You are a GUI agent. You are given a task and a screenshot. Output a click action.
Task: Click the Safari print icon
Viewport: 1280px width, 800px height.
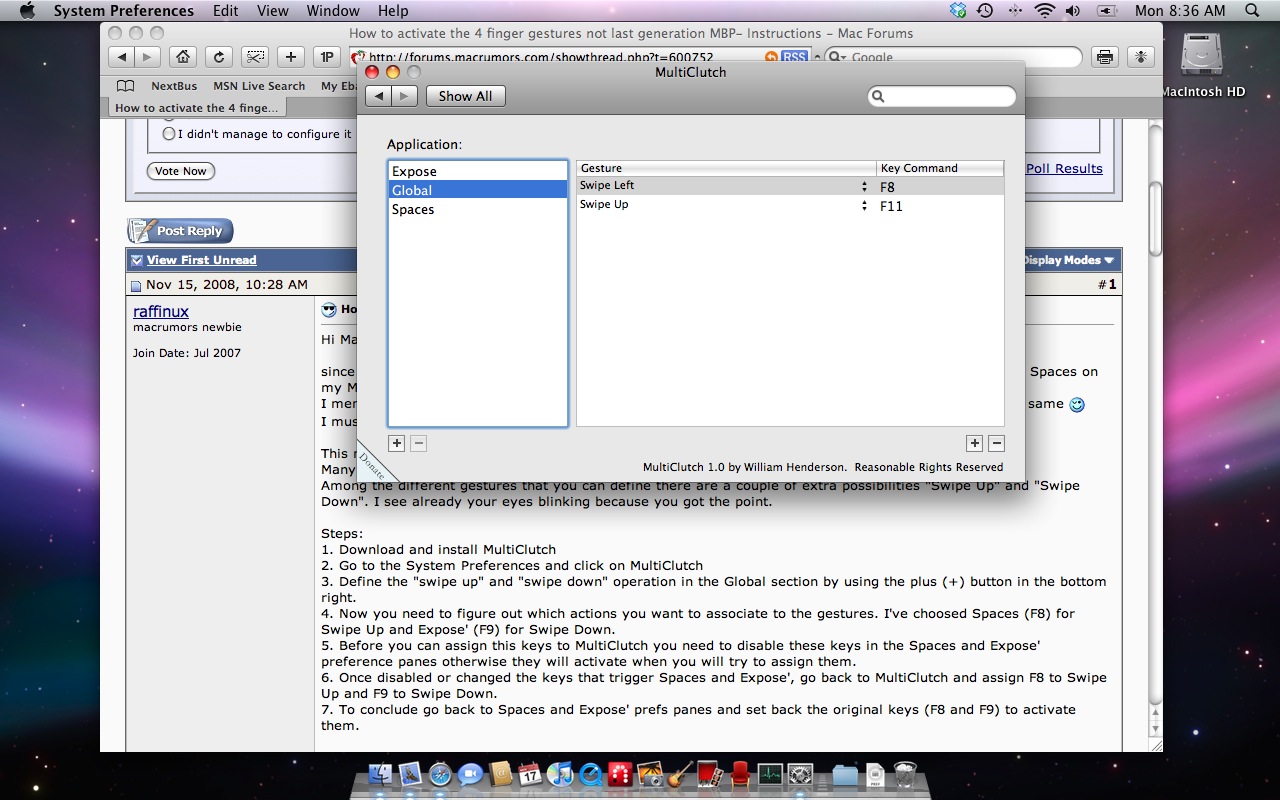pos(1104,57)
